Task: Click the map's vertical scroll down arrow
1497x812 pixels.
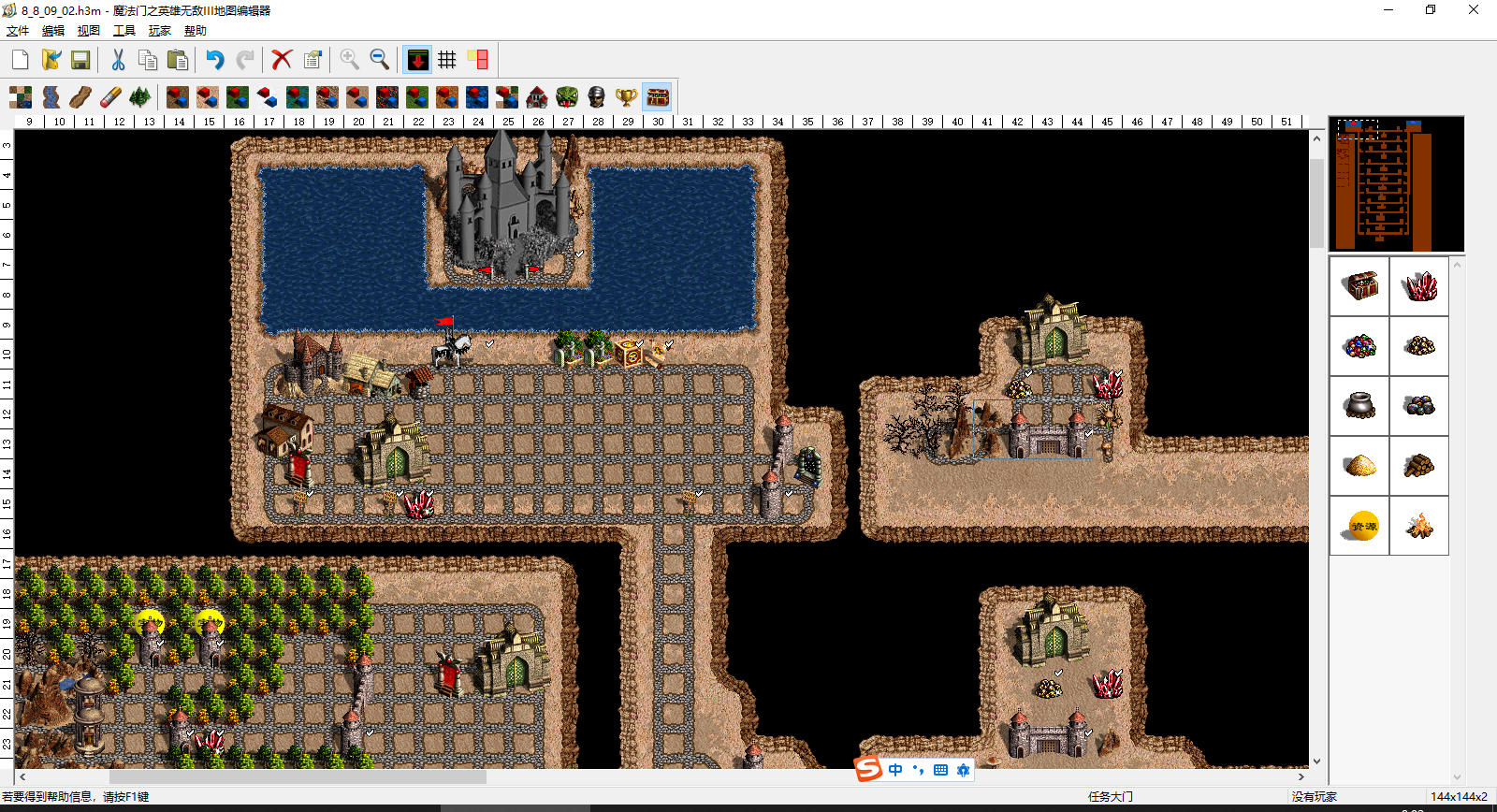Action: coord(1316,761)
